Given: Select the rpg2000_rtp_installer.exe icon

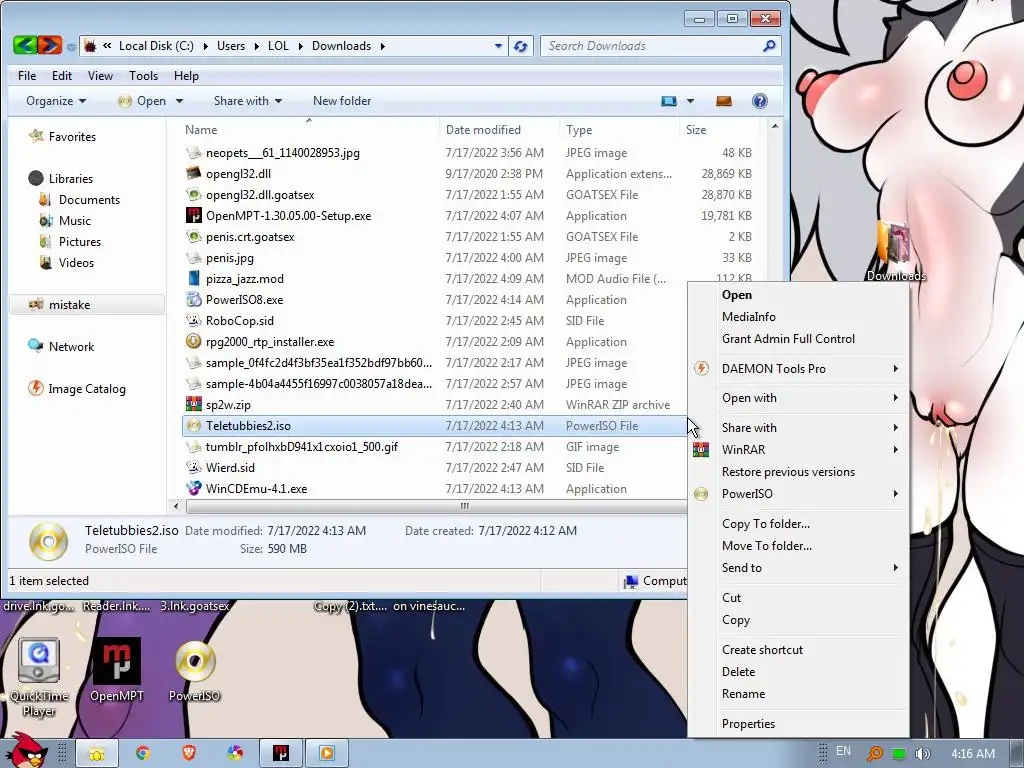Looking at the screenshot, I should tap(193, 341).
